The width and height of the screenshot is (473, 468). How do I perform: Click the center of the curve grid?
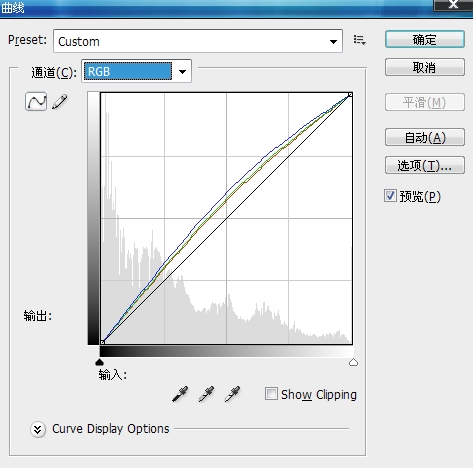227,219
